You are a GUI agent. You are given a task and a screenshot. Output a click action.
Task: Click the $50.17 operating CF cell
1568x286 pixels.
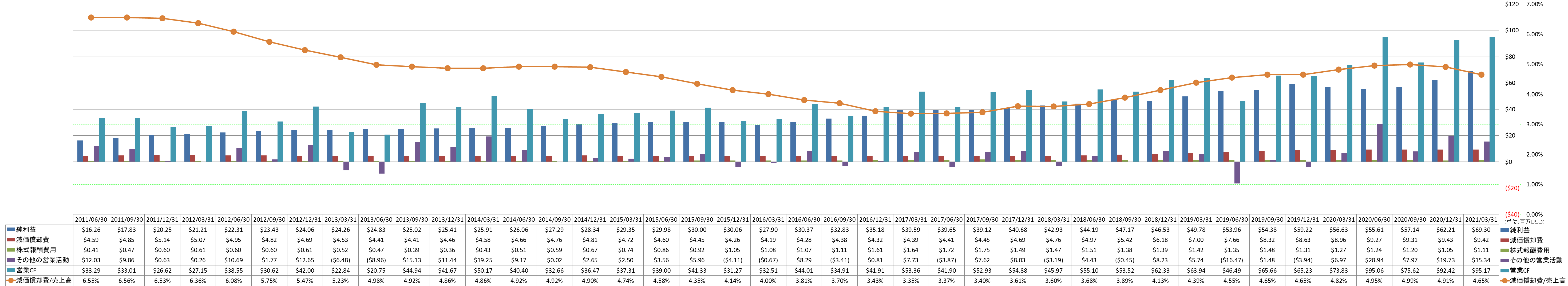pyautogui.click(x=483, y=270)
